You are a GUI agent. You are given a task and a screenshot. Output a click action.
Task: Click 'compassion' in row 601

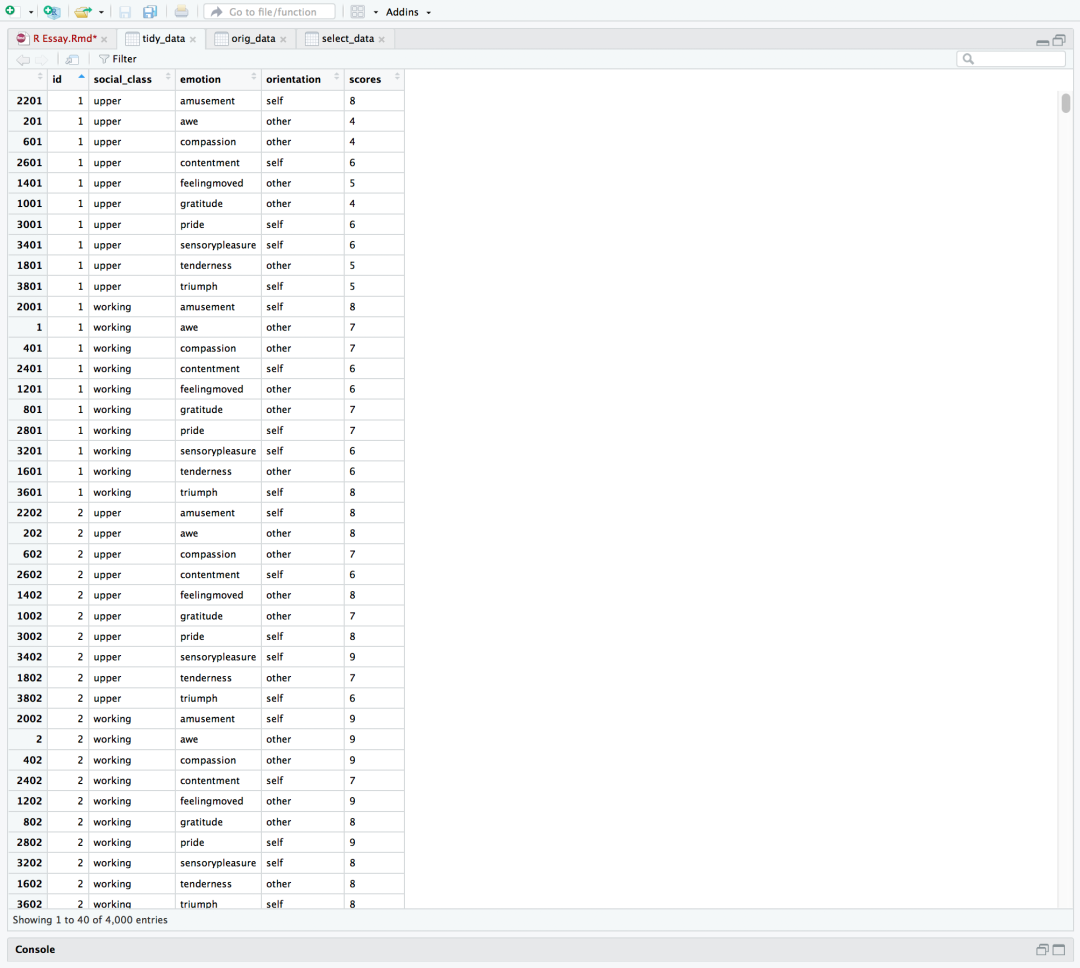coord(208,142)
